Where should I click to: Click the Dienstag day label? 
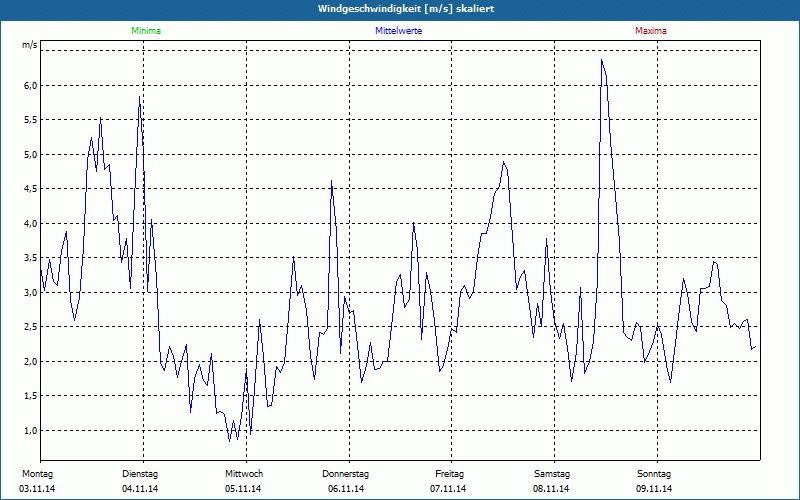tap(140, 474)
